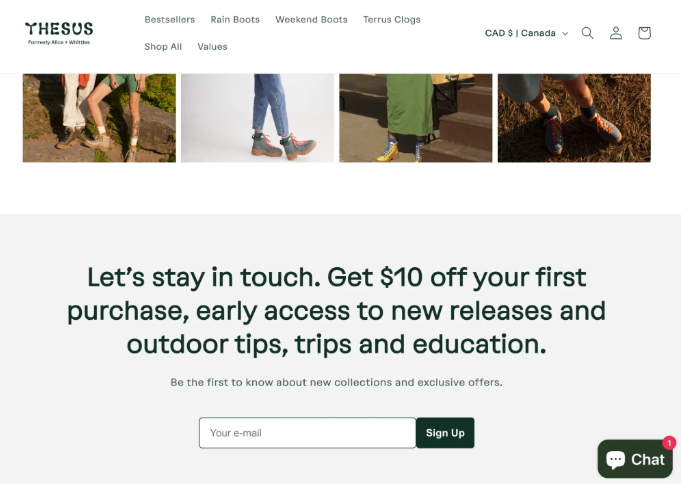Click the Thesus logo
The height and width of the screenshot is (484, 681).
point(59,33)
